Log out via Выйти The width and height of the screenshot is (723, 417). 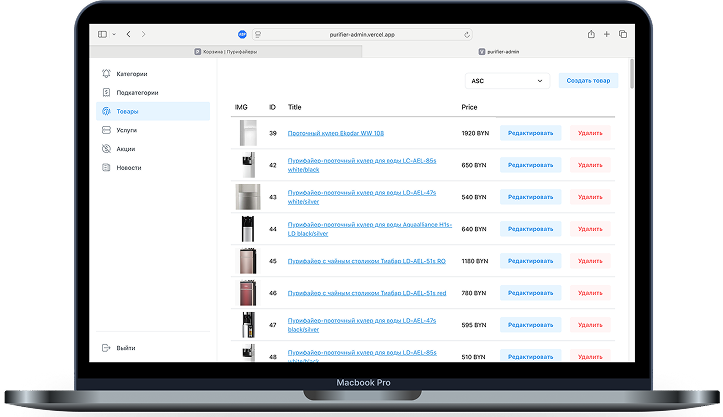[x=153, y=348]
